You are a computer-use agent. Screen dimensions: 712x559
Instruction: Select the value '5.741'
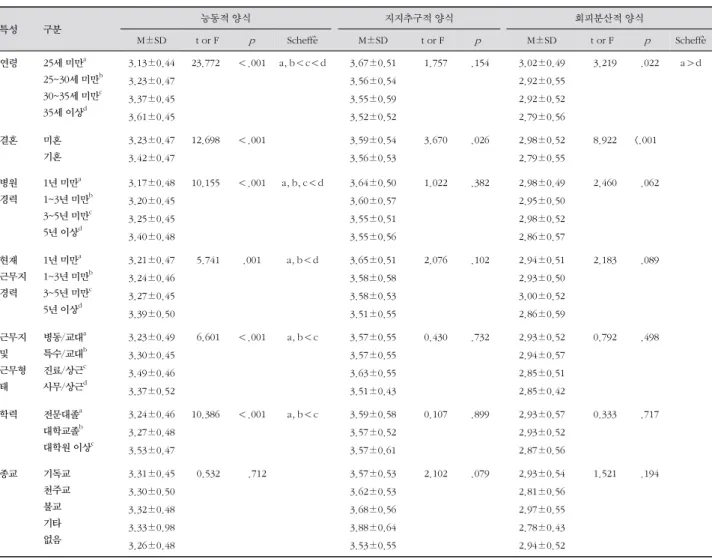tap(208, 260)
